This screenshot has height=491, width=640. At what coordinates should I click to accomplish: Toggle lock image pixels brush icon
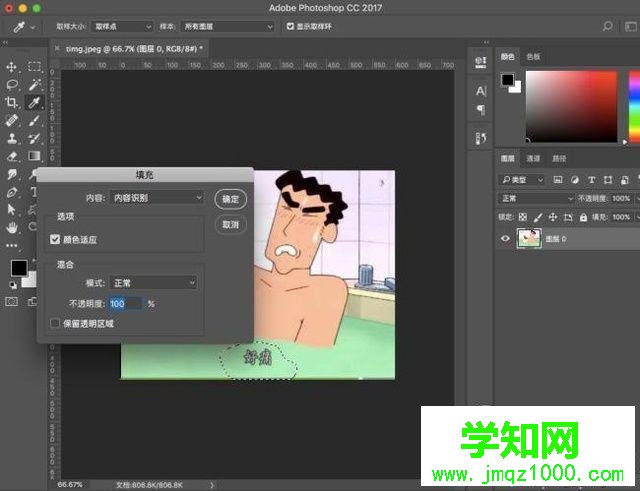[538, 217]
